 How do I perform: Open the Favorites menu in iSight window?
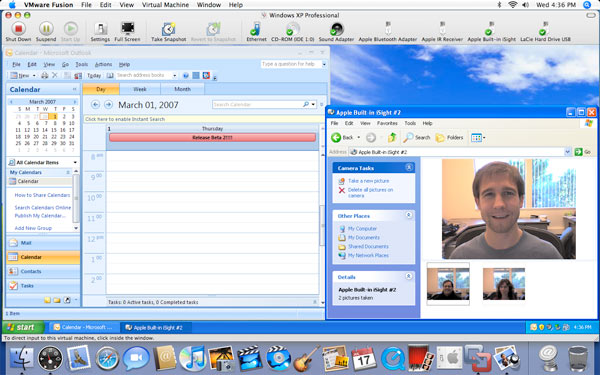coord(387,123)
